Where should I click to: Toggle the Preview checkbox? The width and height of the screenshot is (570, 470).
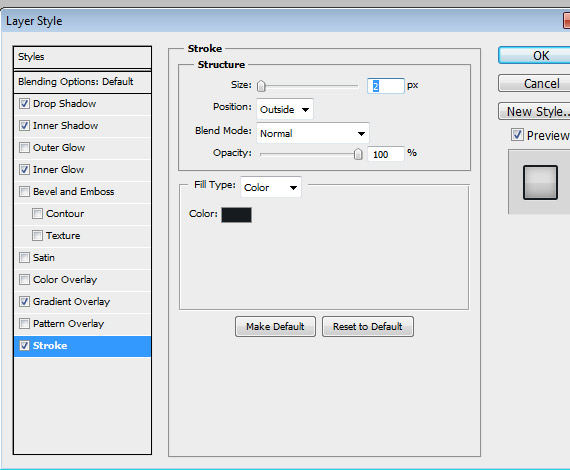pos(517,135)
